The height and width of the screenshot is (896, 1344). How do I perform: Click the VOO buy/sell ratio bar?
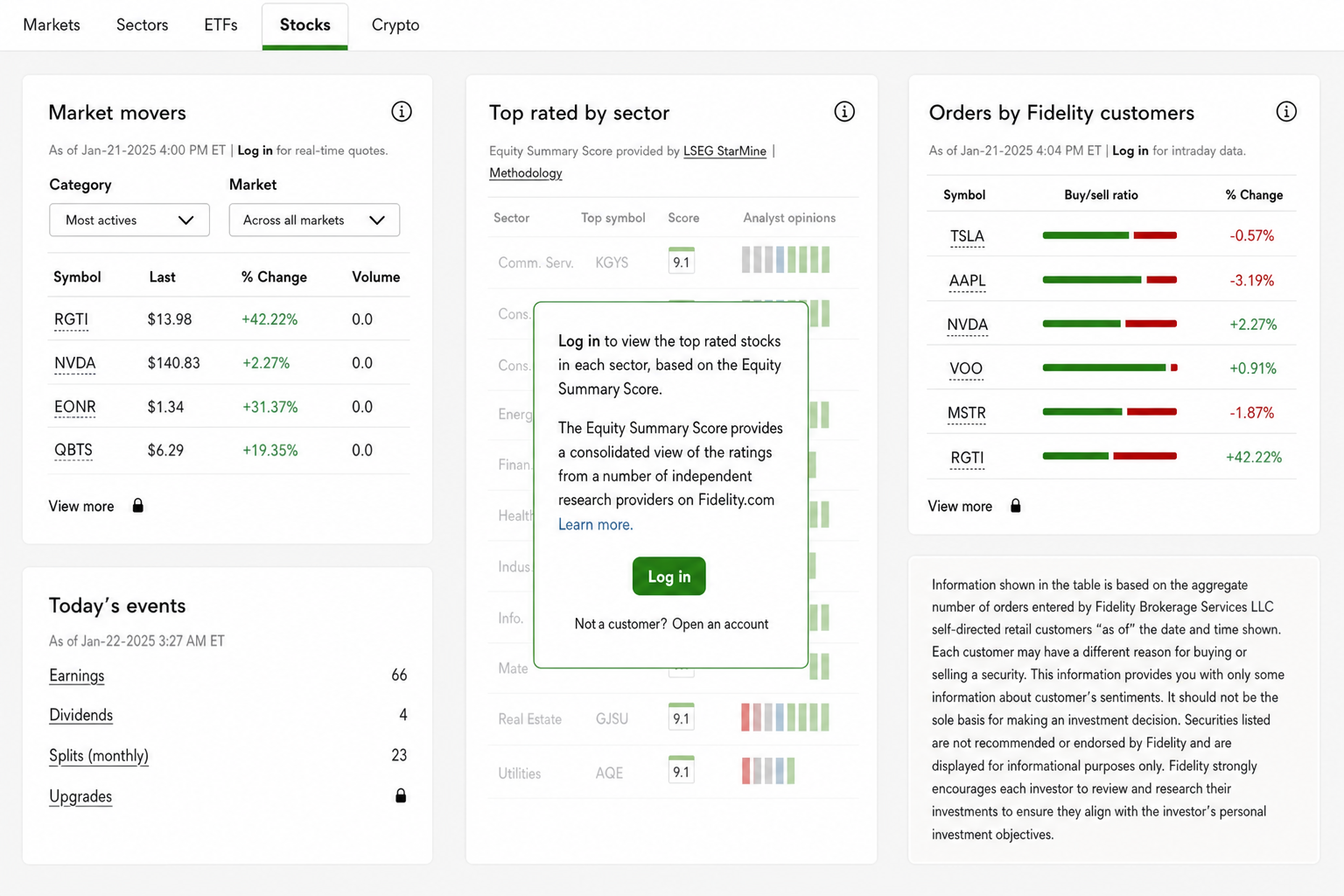pos(1109,367)
